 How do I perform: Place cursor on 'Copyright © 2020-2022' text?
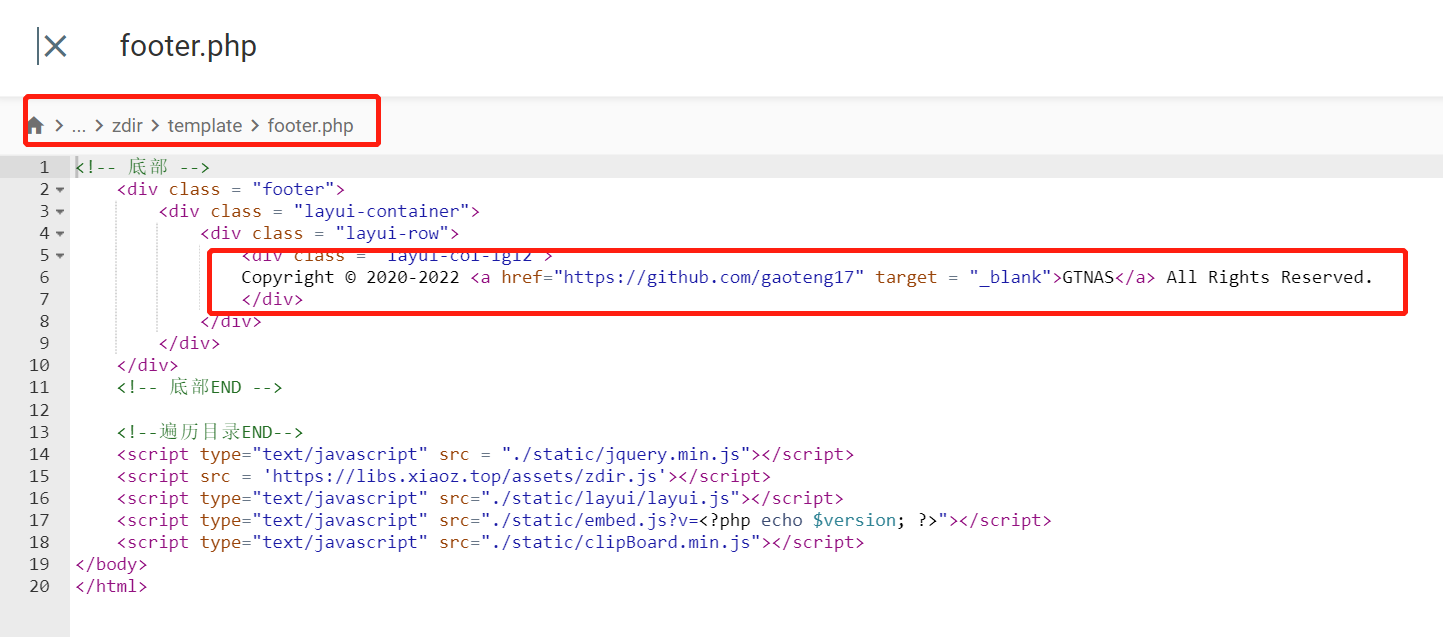pos(350,278)
